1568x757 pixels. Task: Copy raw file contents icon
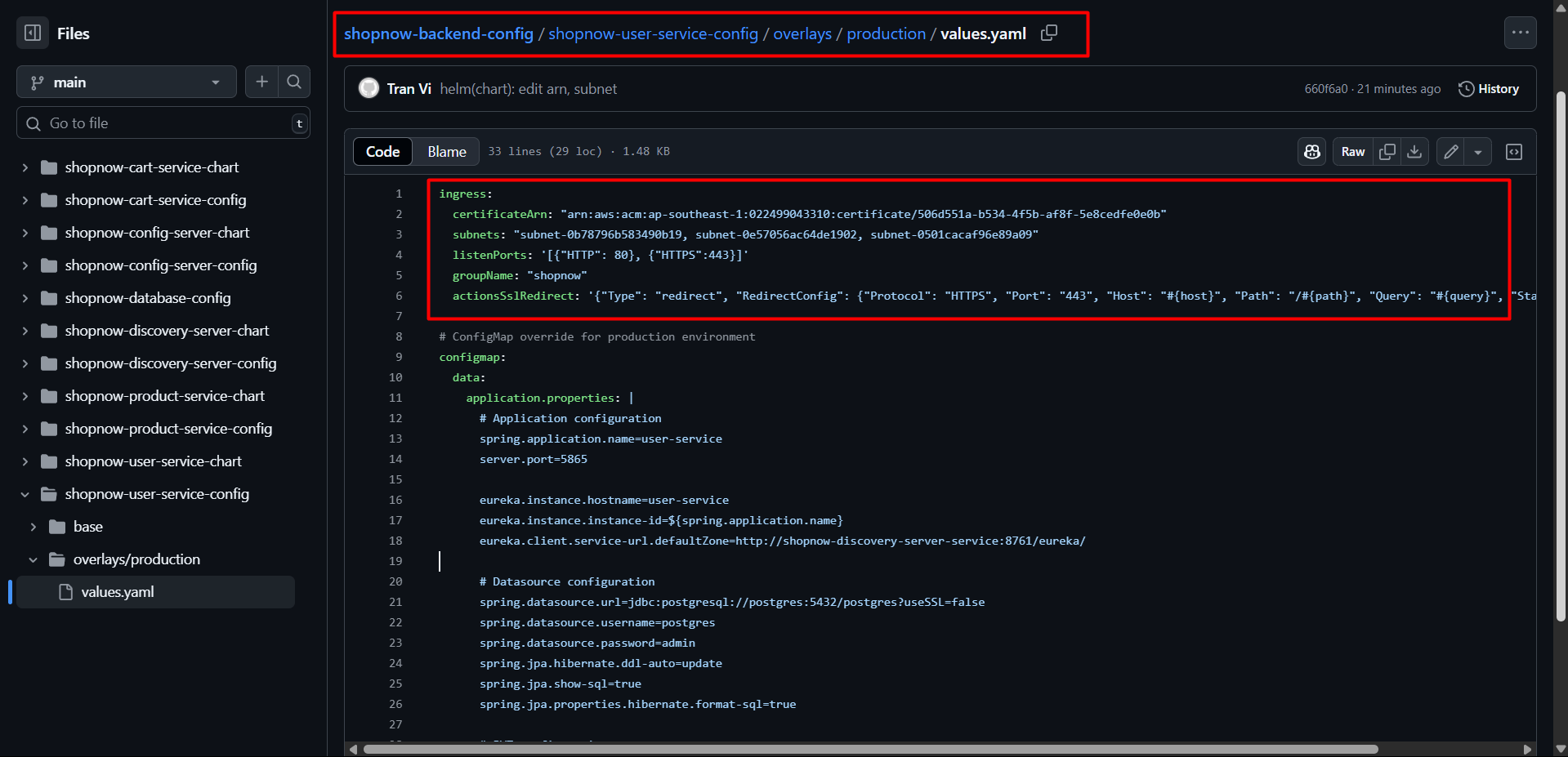(x=1387, y=152)
